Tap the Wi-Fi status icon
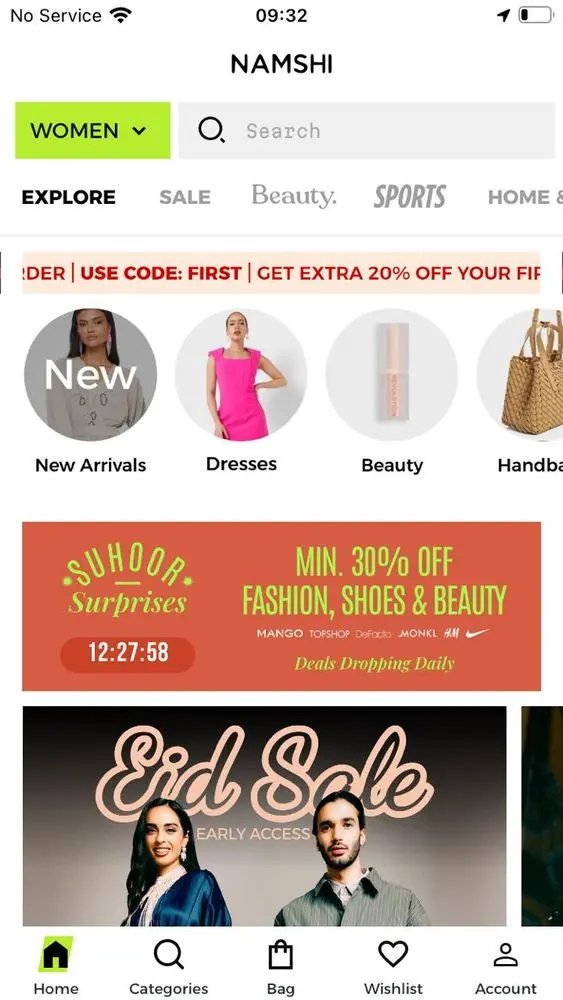Screen dimensions: 563x1000 pyautogui.click(x=120, y=15)
